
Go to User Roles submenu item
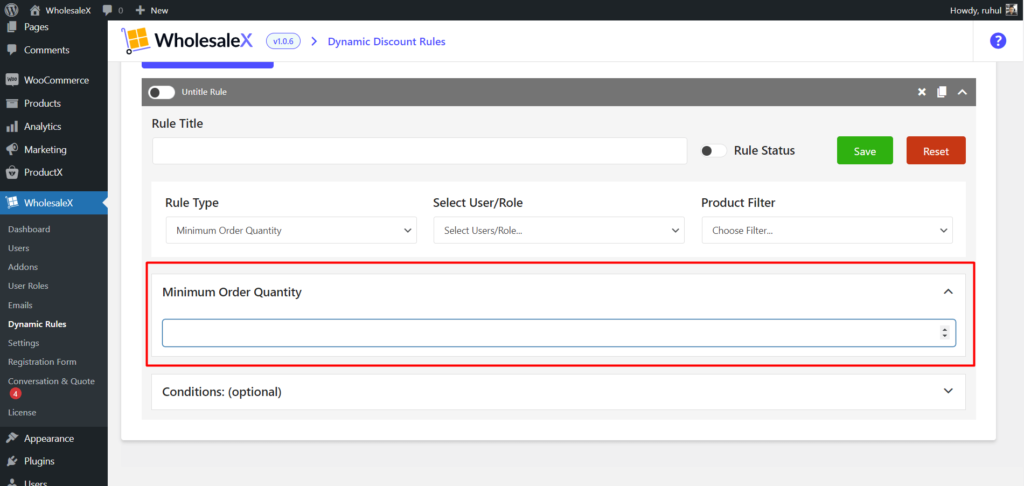[x=28, y=286]
